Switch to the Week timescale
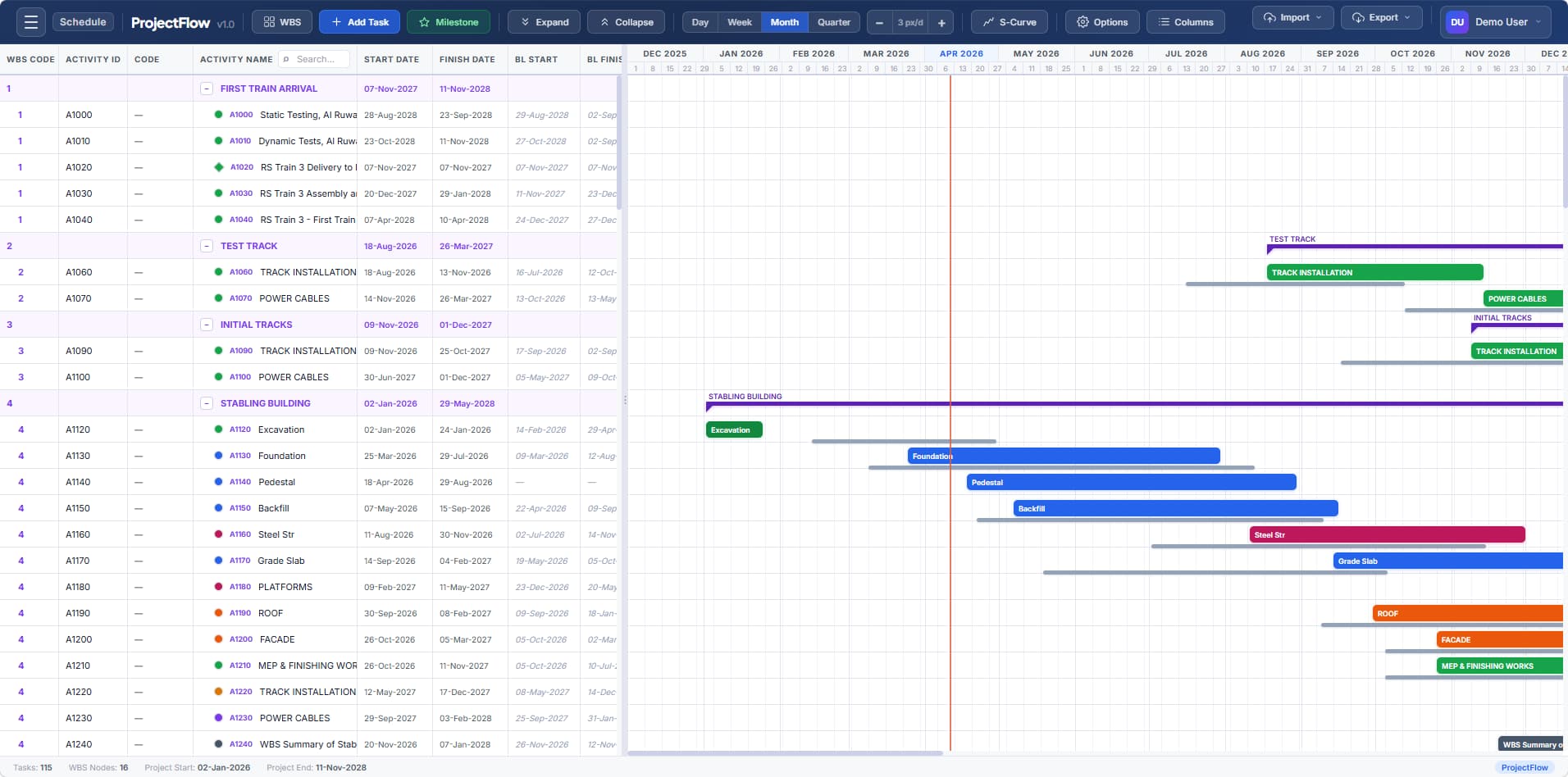 click(739, 21)
